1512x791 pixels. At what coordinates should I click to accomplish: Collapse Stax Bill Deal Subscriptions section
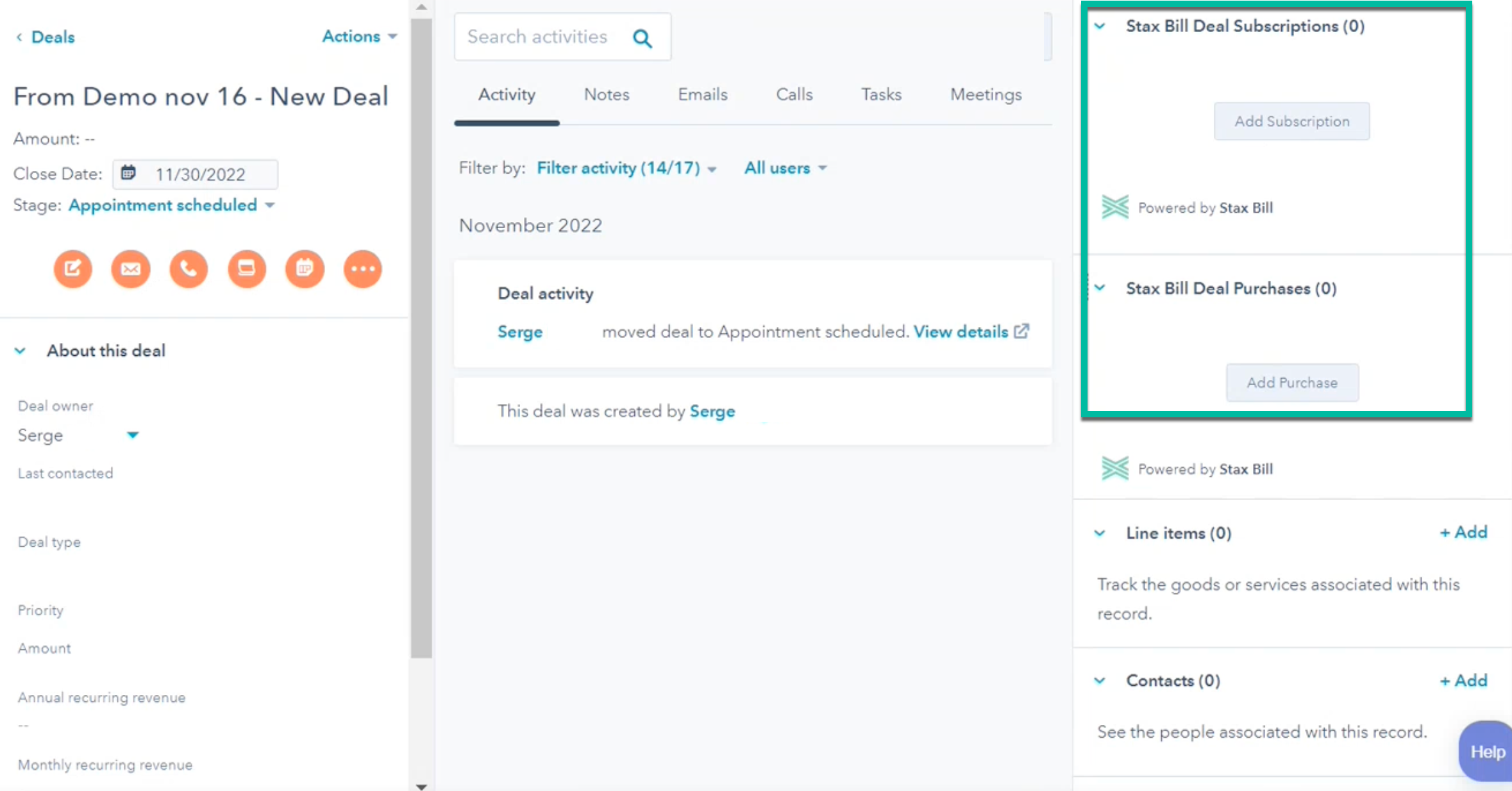(x=1100, y=26)
